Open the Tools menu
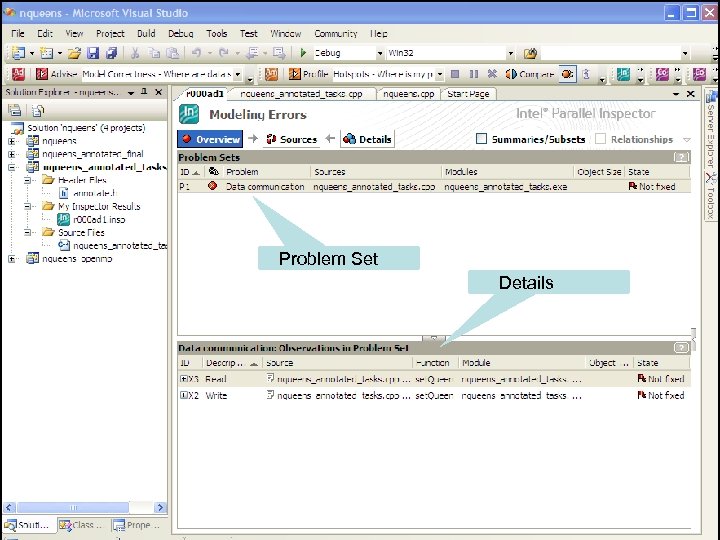Screen dimensions: 720x540 pyautogui.click(x=217, y=34)
